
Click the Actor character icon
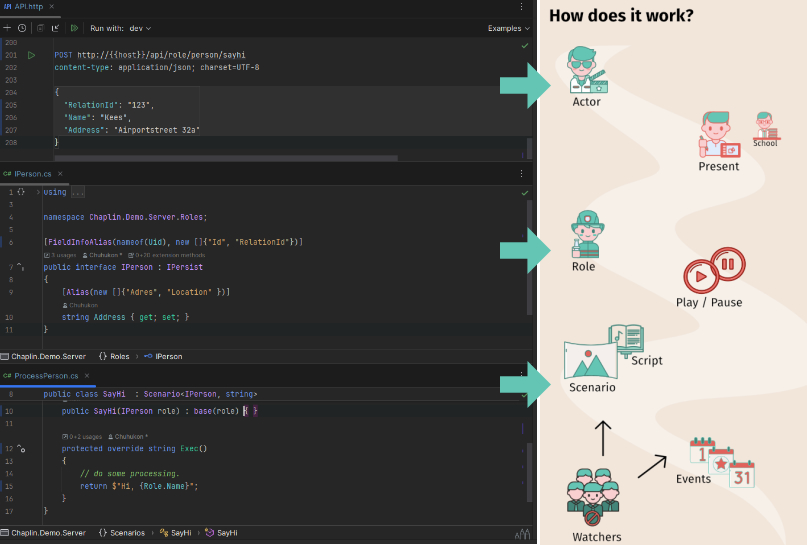click(586, 70)
